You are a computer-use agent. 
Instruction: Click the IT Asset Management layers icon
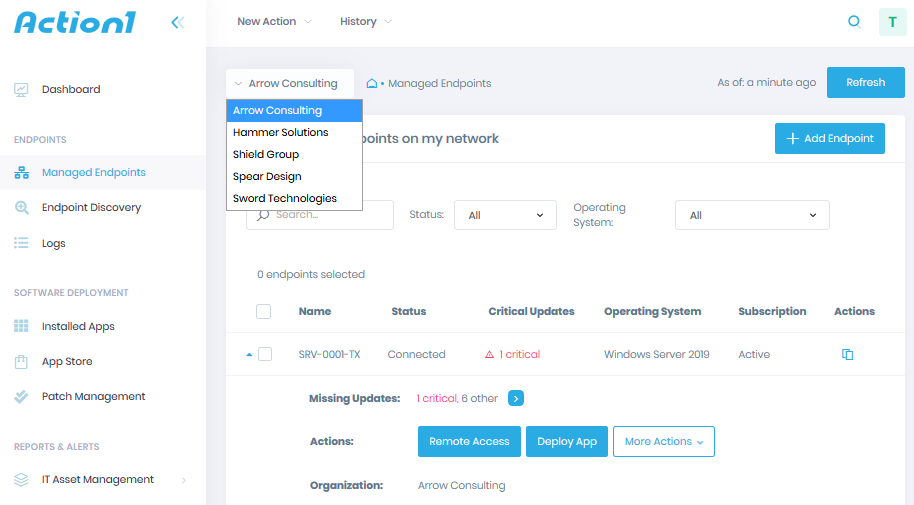(x=21, y=479)
